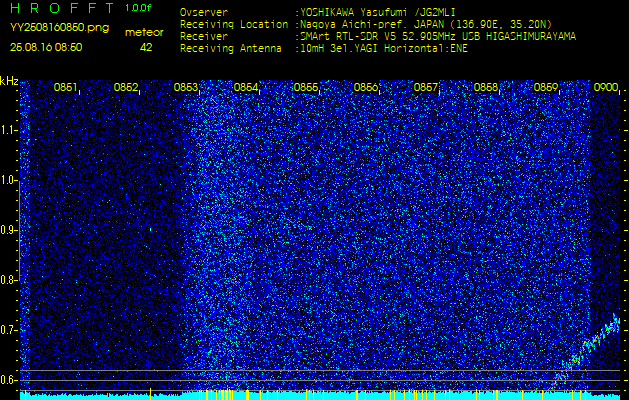Click the 0859 time marker
Screen dimensions: 629x400
[546, 87]
